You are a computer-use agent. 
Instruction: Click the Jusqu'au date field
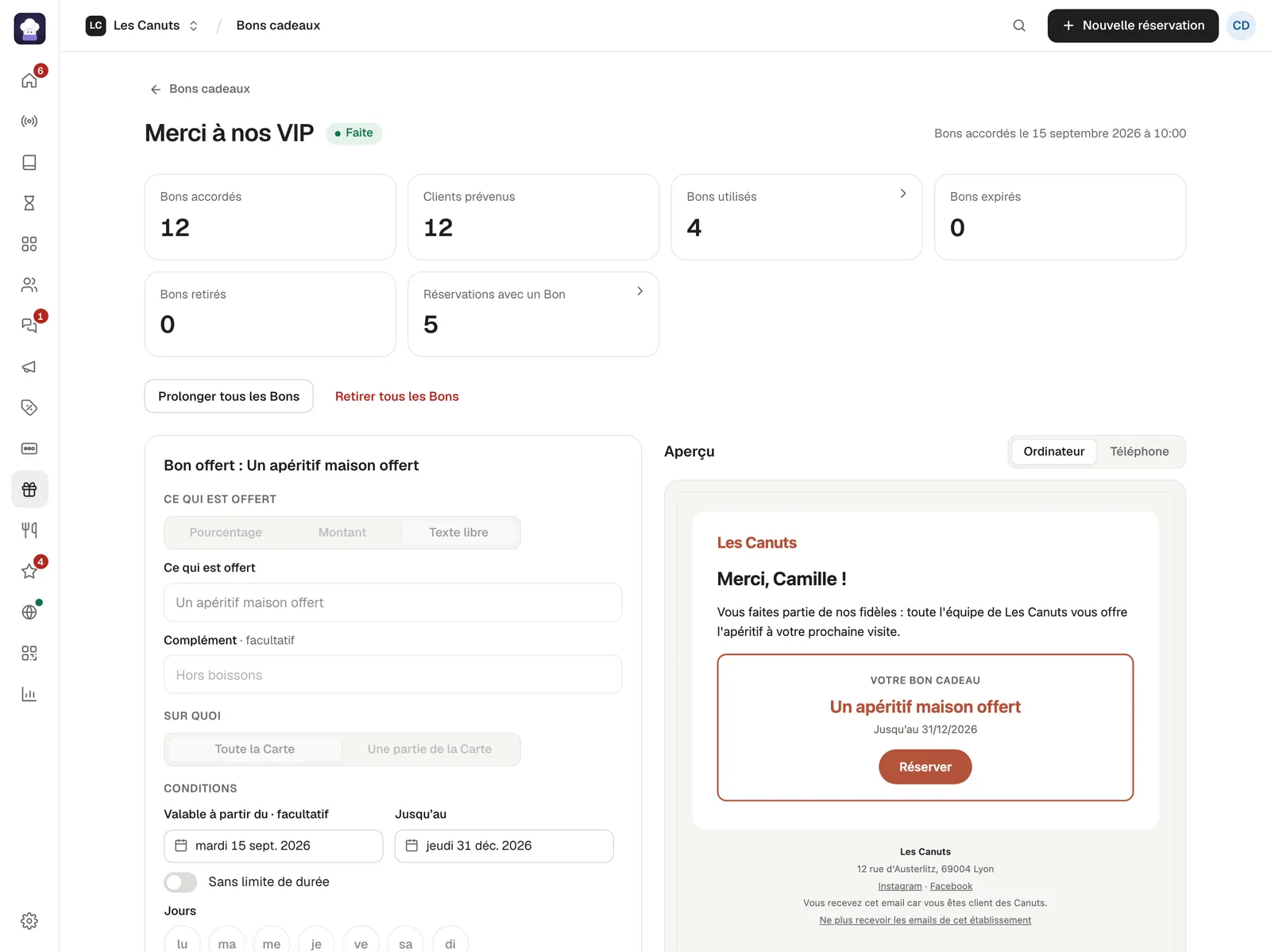pos(504,846)
